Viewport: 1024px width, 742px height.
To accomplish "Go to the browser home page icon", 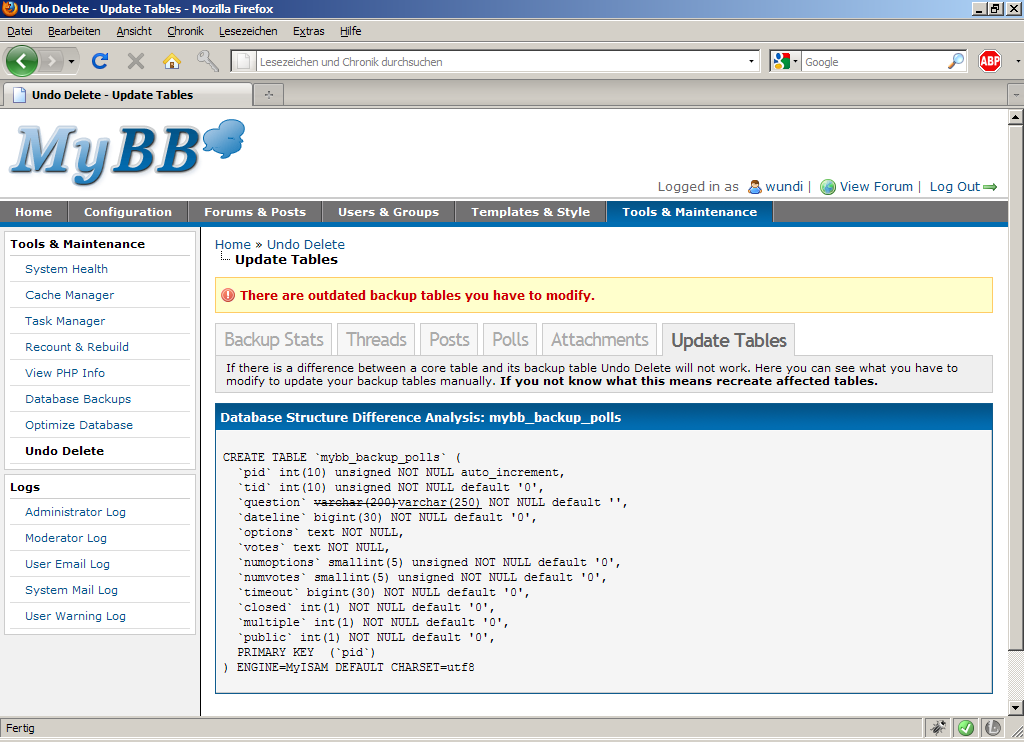I will coord(172,61).
